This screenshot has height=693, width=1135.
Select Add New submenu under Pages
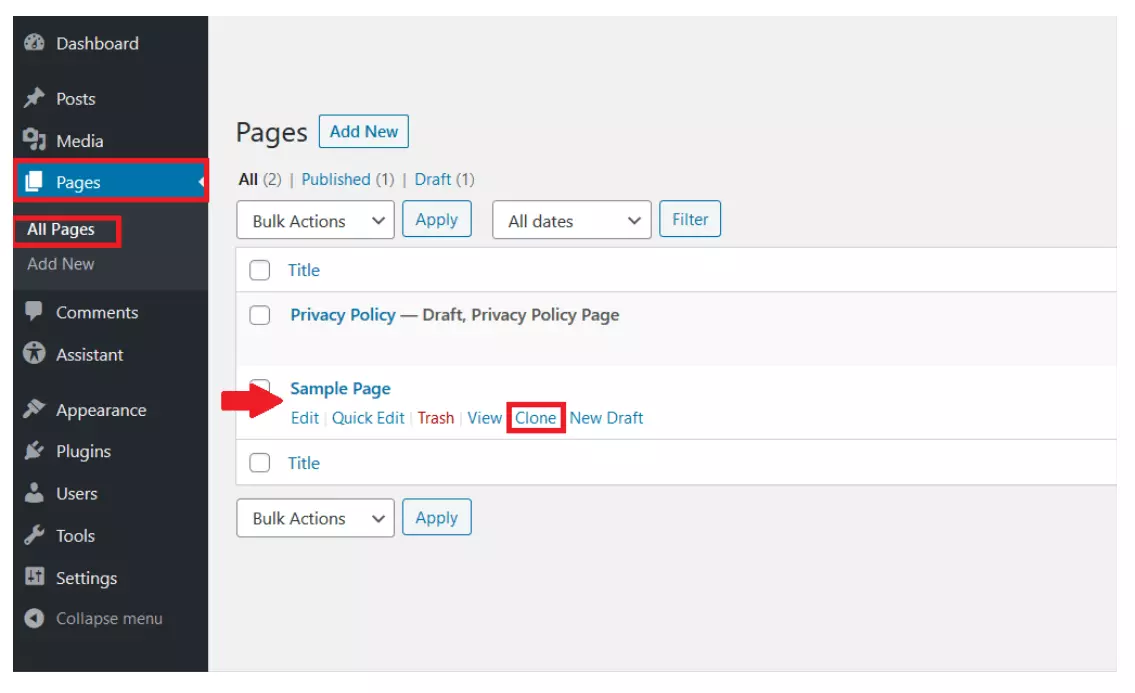click(61, 264)
